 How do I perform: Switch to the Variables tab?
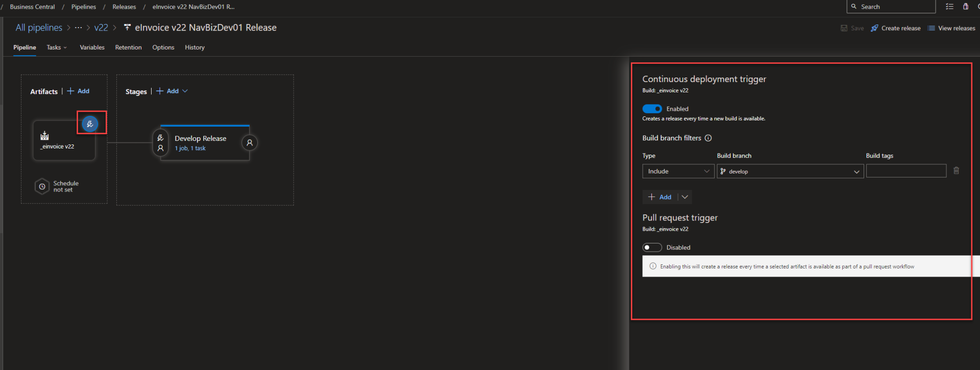click(x=92, y=48)
